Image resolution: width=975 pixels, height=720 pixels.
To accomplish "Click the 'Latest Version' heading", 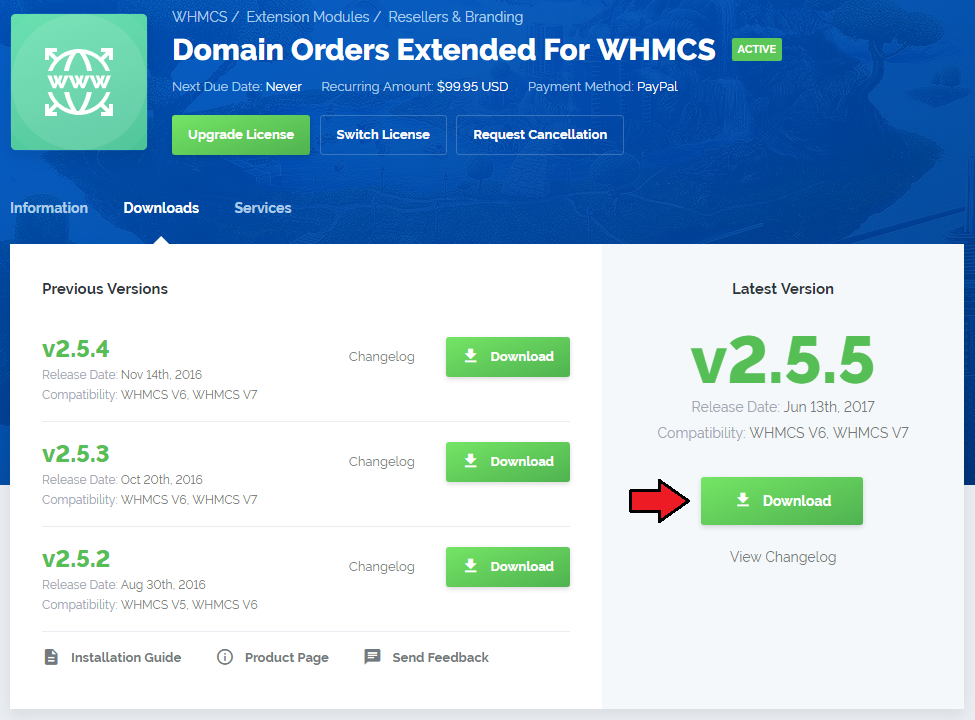I will 783,289.
